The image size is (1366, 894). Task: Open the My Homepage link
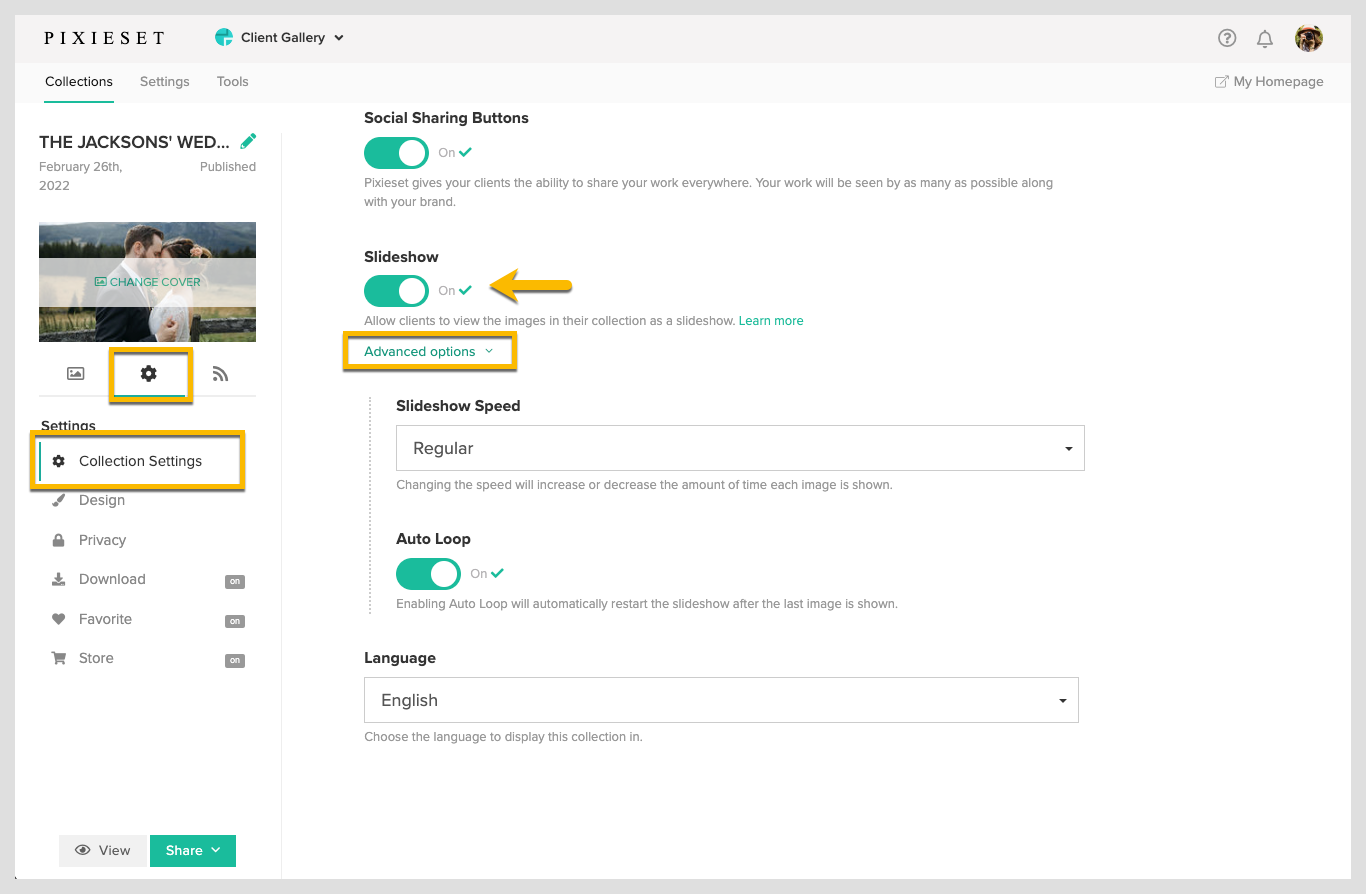click(1269, 82)
